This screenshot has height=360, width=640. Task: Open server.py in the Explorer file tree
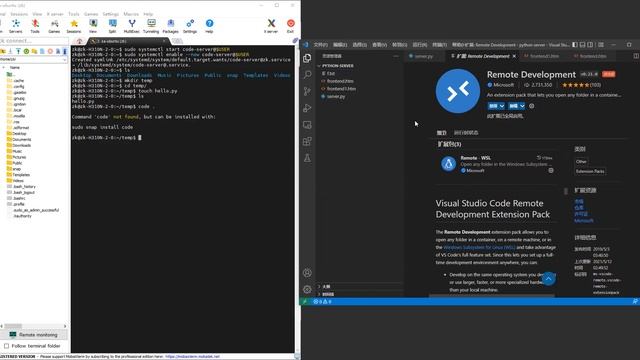pos(336,96)
